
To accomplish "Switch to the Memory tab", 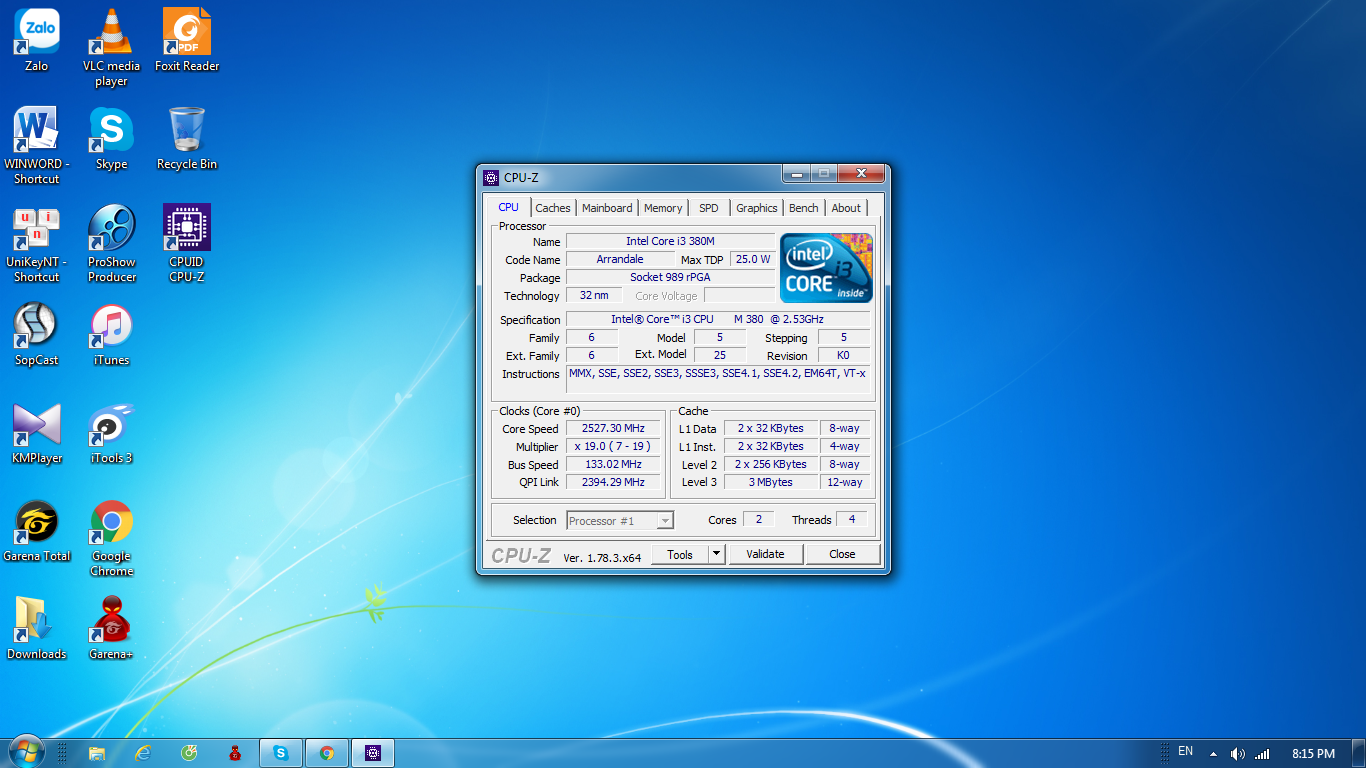I will tap(663, 208).
